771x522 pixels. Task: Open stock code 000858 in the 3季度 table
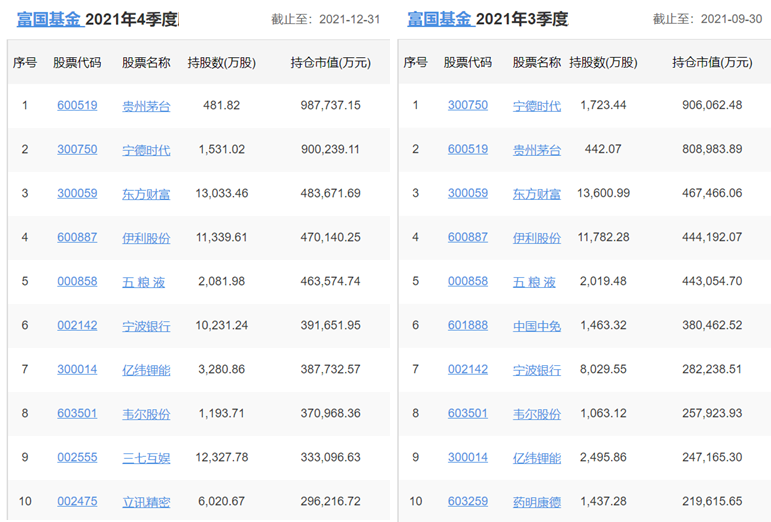click(468, 281)
